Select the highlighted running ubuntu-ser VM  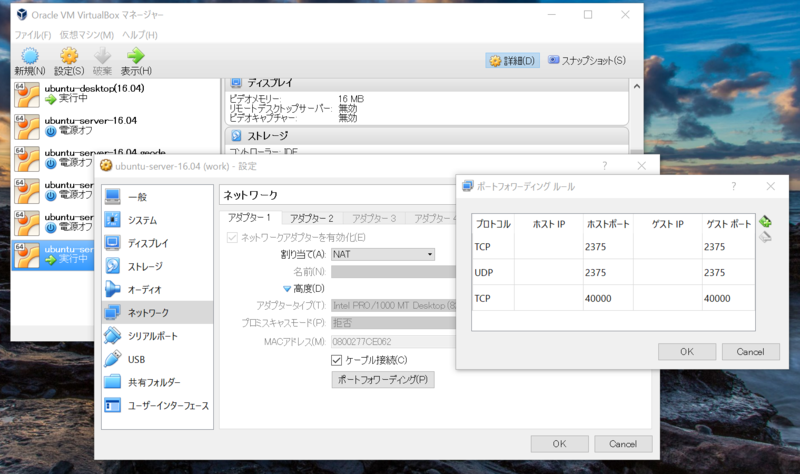(x=53, y=254)
